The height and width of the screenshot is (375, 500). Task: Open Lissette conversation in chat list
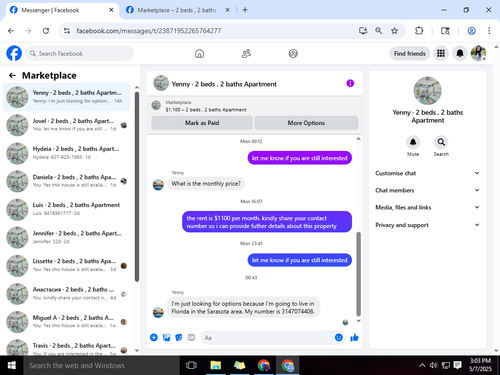point(66,265)
